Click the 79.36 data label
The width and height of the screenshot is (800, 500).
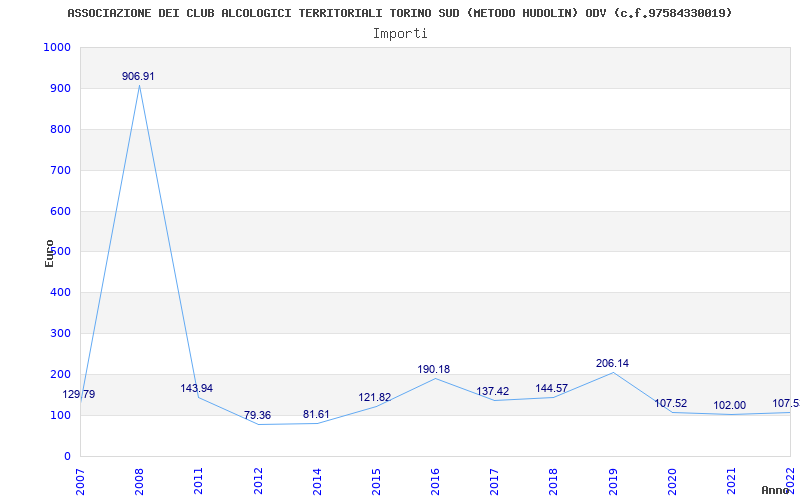pyautogui.click(x=258, y=415)
